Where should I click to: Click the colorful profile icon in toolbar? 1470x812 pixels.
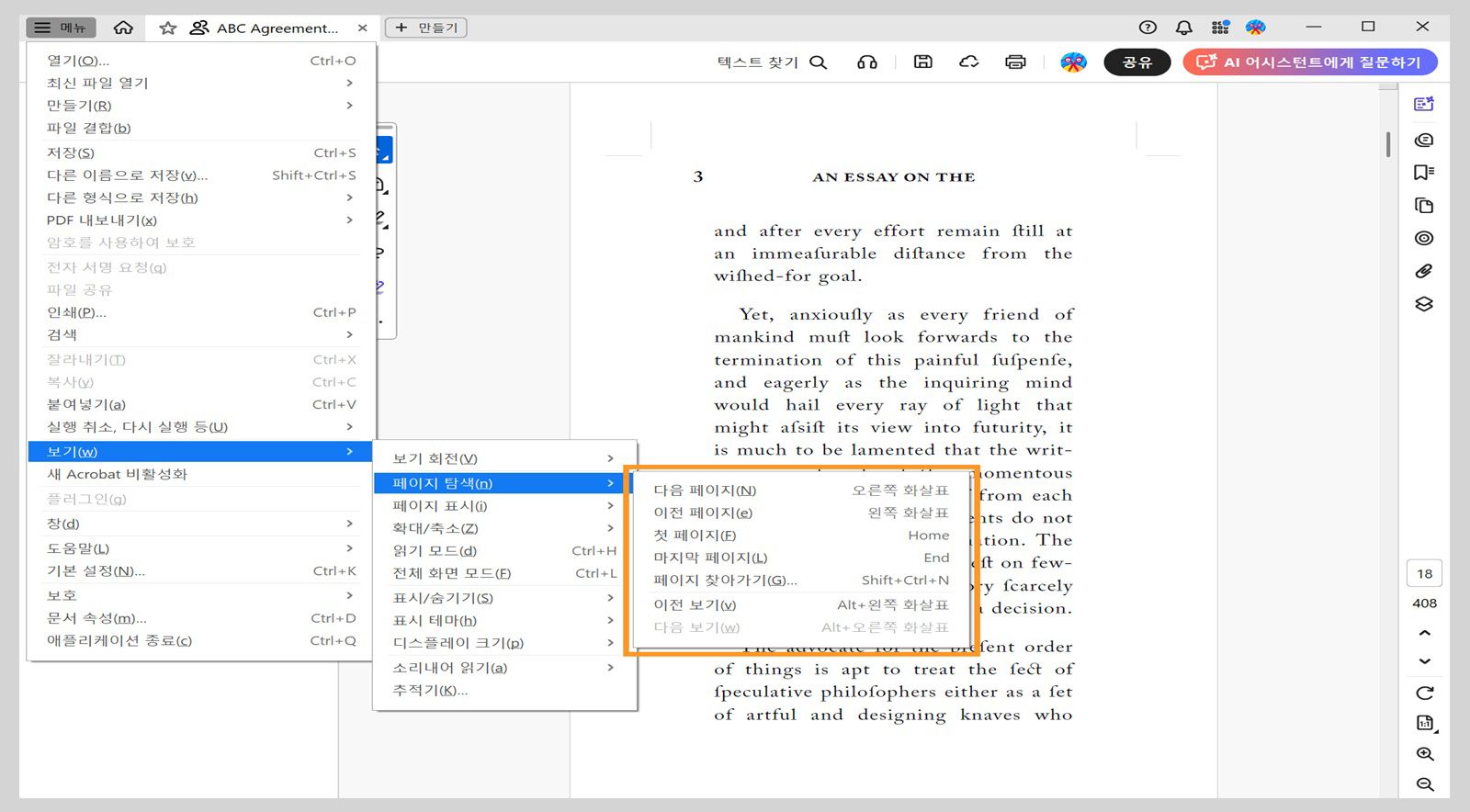click(1073, 62)
